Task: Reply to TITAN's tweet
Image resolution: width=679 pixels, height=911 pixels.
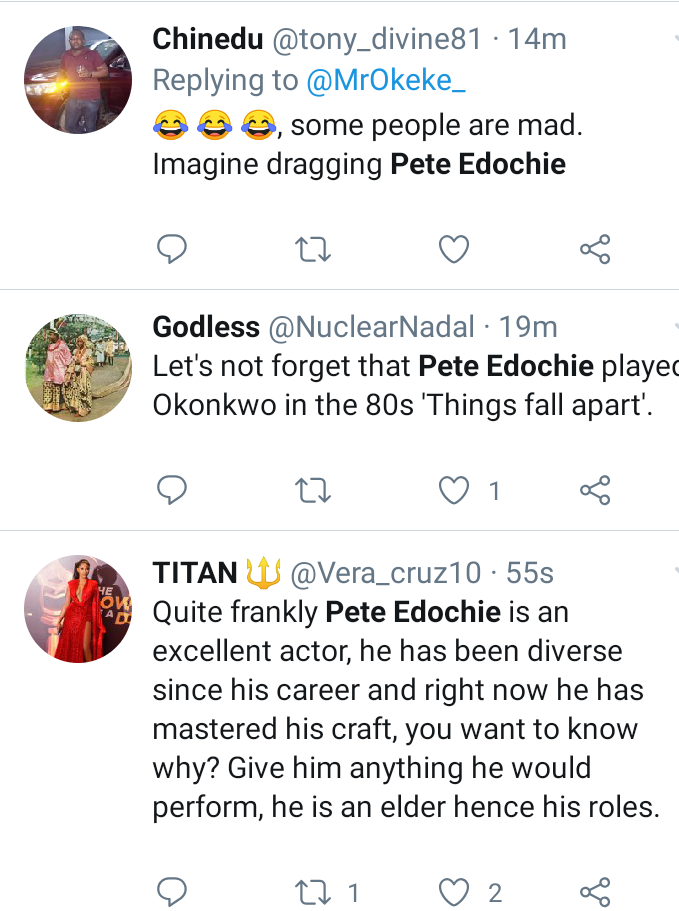Action: click(x=174, y=890)
